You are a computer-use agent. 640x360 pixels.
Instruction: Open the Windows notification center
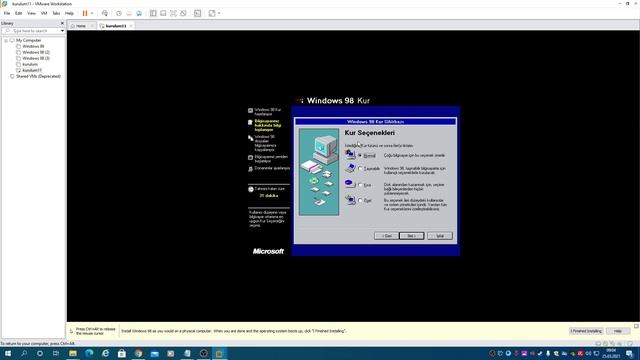pyautogui.click(x=629, y=353)
